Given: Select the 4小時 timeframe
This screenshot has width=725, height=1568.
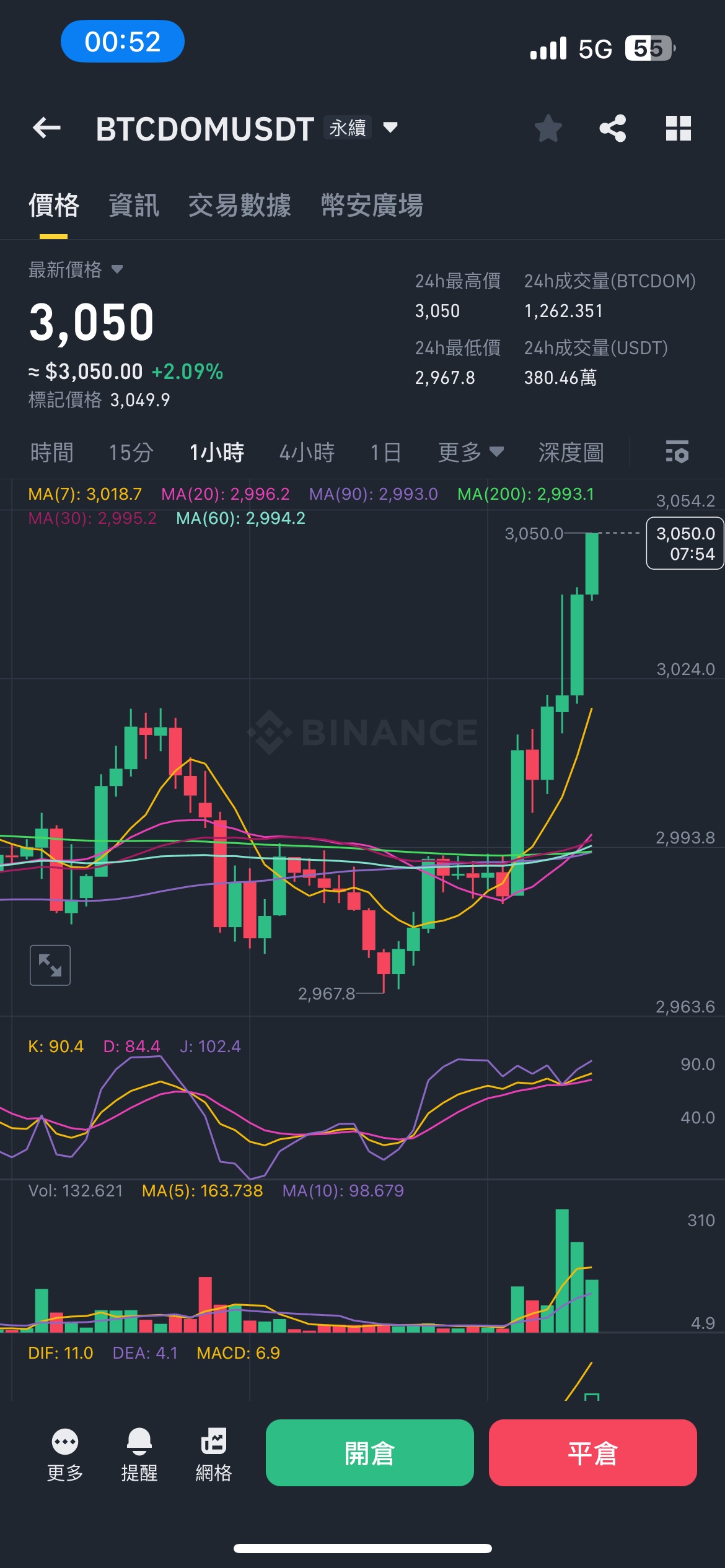Looking at the screenshot, I should point(307,452).
